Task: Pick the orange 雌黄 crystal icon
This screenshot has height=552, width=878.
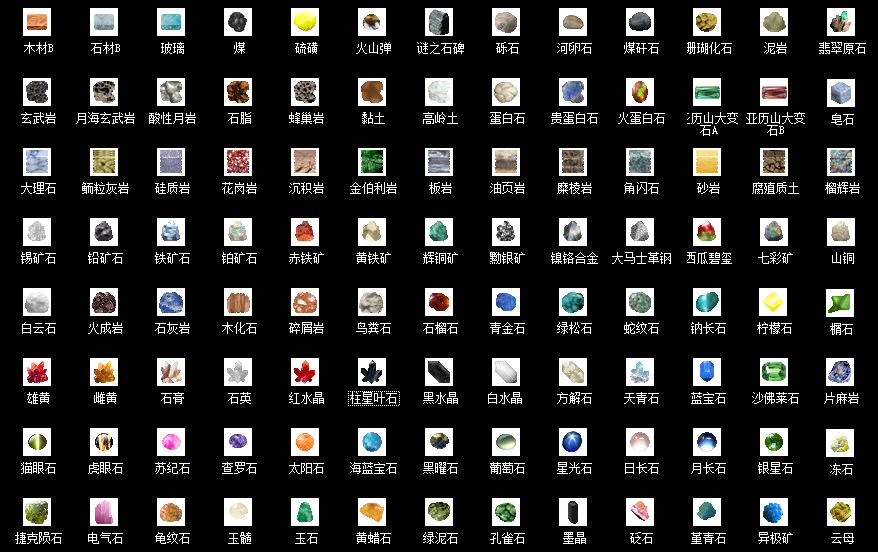Action: 104,372
